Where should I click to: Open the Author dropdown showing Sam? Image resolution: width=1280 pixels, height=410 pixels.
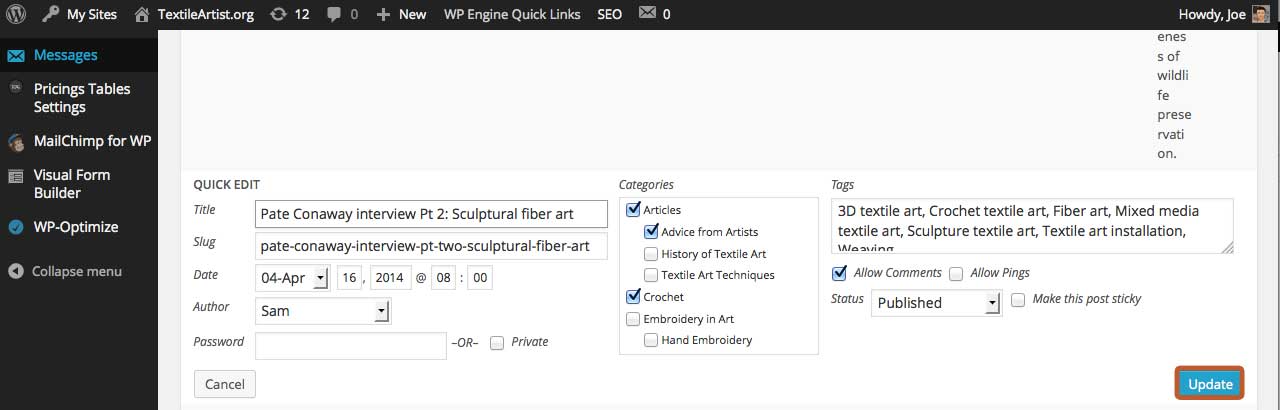(323, 310)
